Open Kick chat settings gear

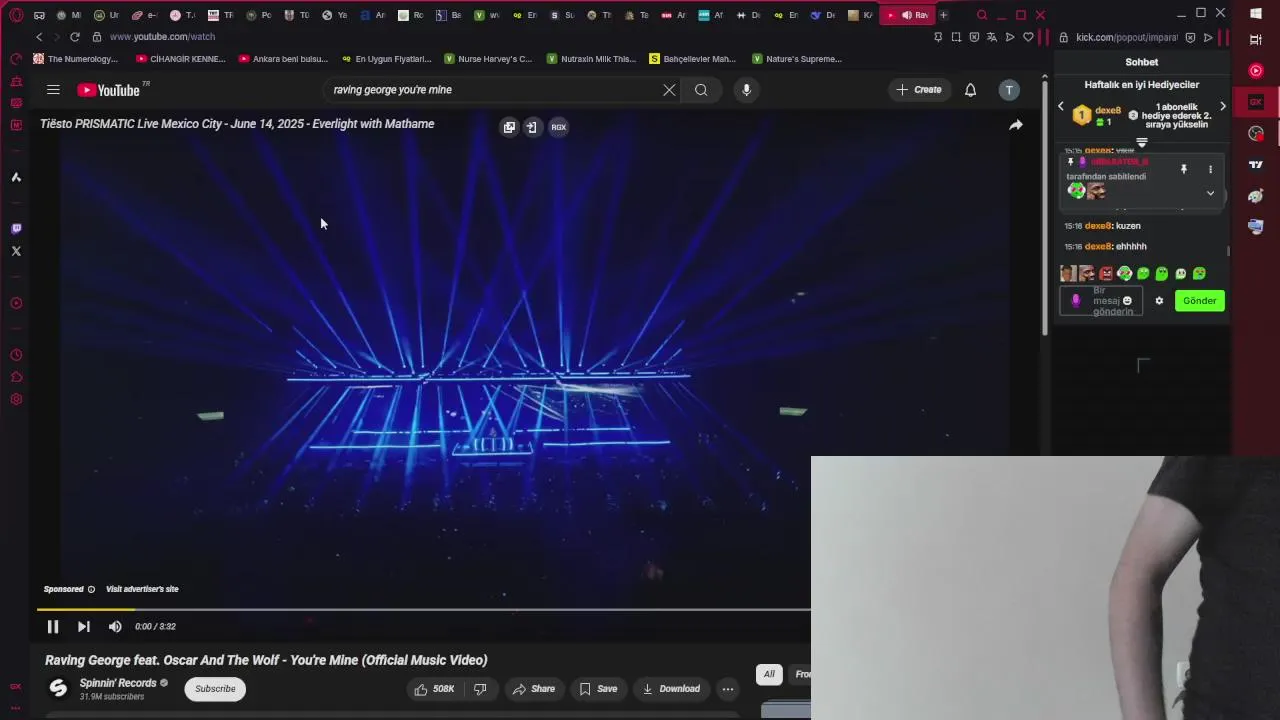pyautogui.click(x=1159, y=301)
